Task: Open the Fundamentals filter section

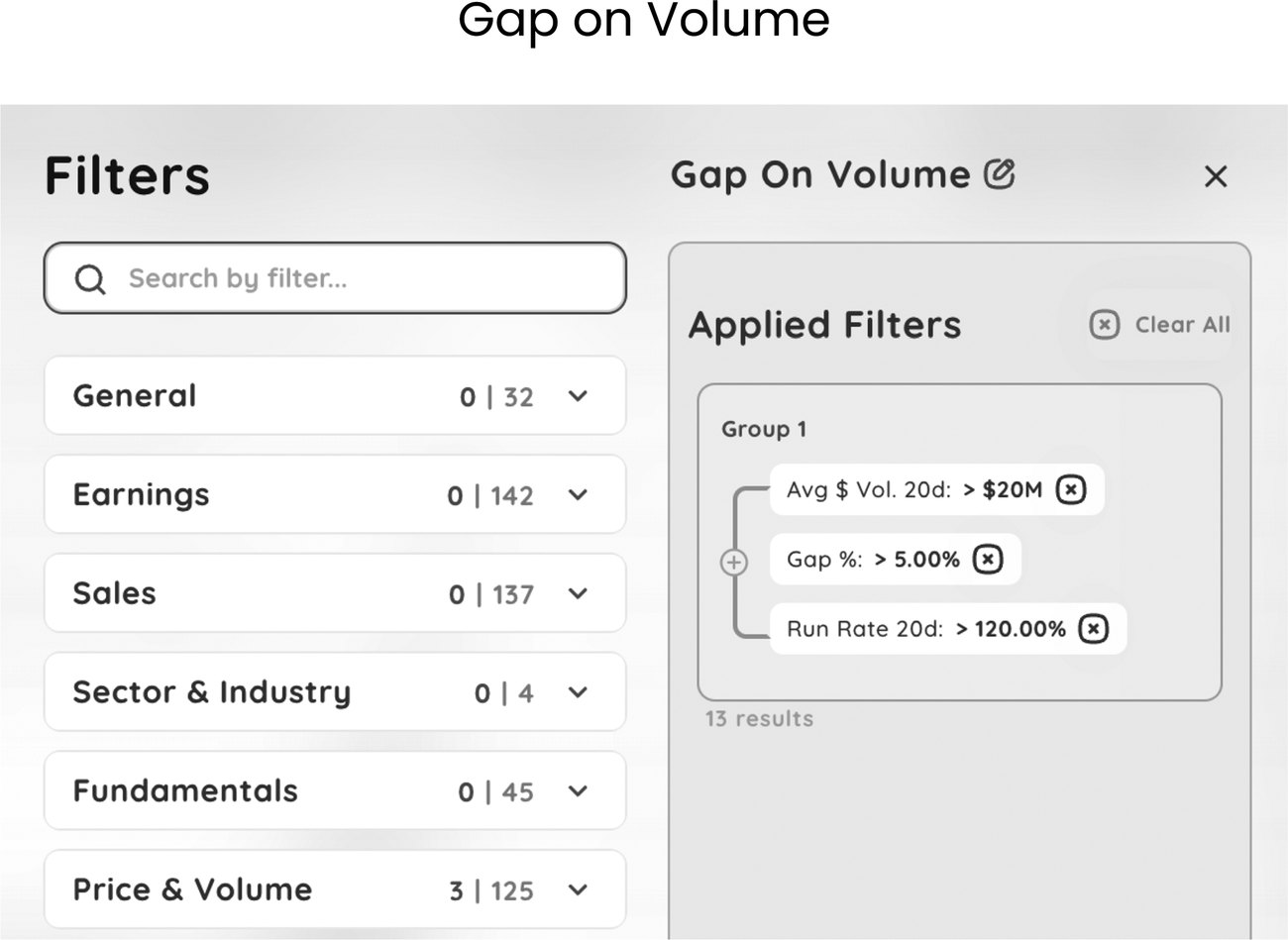Action: (335, 790)
